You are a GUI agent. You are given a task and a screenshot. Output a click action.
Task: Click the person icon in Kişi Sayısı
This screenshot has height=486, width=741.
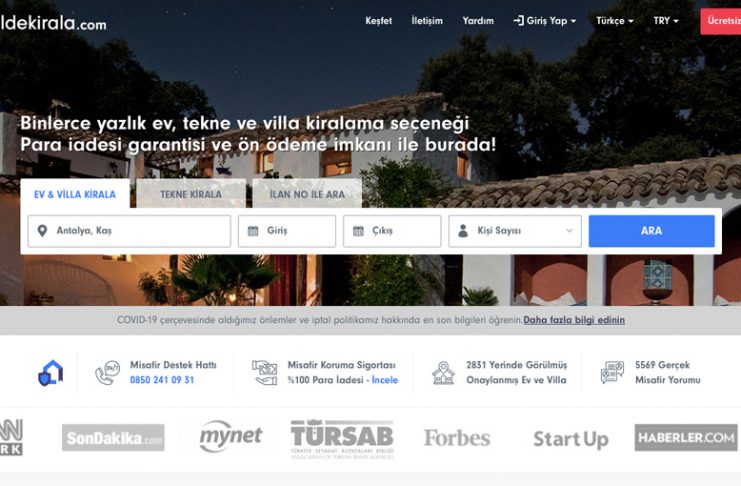pyautogui.click(x=463, y=231)
